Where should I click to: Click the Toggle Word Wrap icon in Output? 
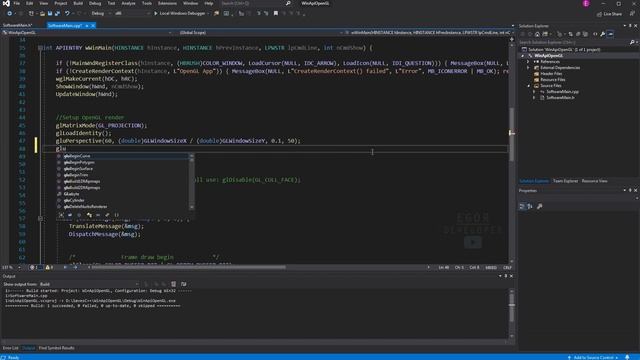(184, 284)
